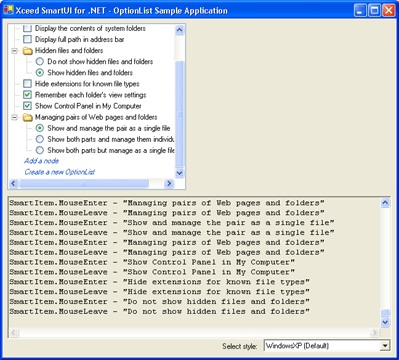399x360 pixels.
Task: Click the event log's scroll down arrow
Action: 385,322
